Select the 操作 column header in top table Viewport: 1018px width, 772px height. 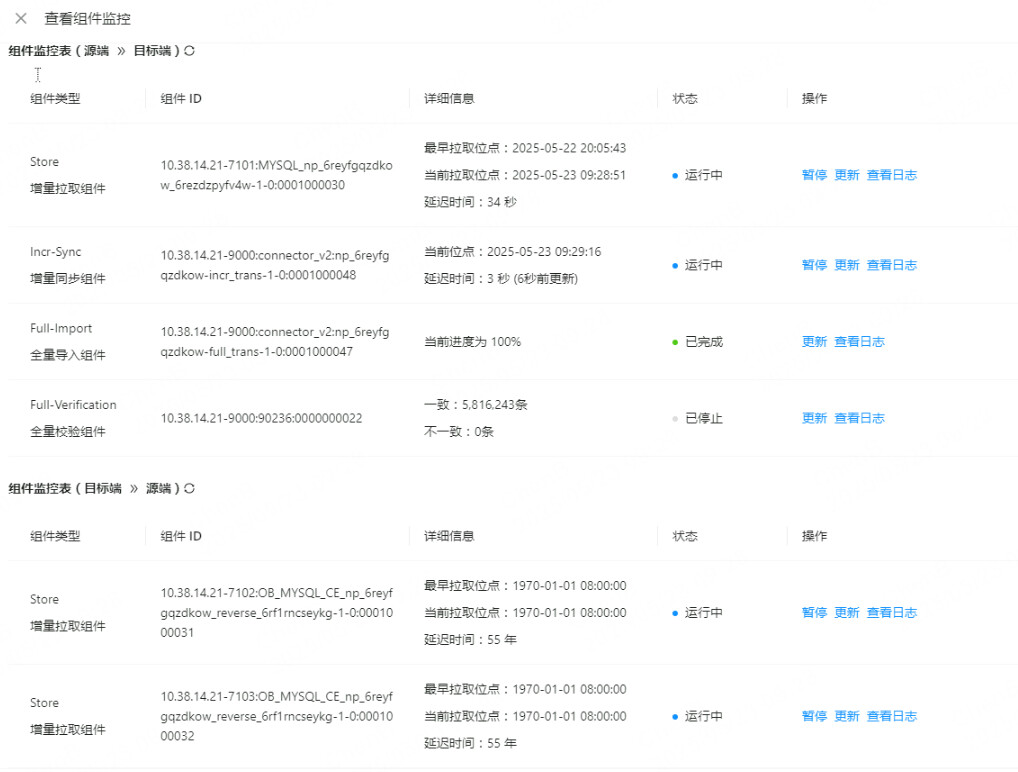[x=814, y=99]
